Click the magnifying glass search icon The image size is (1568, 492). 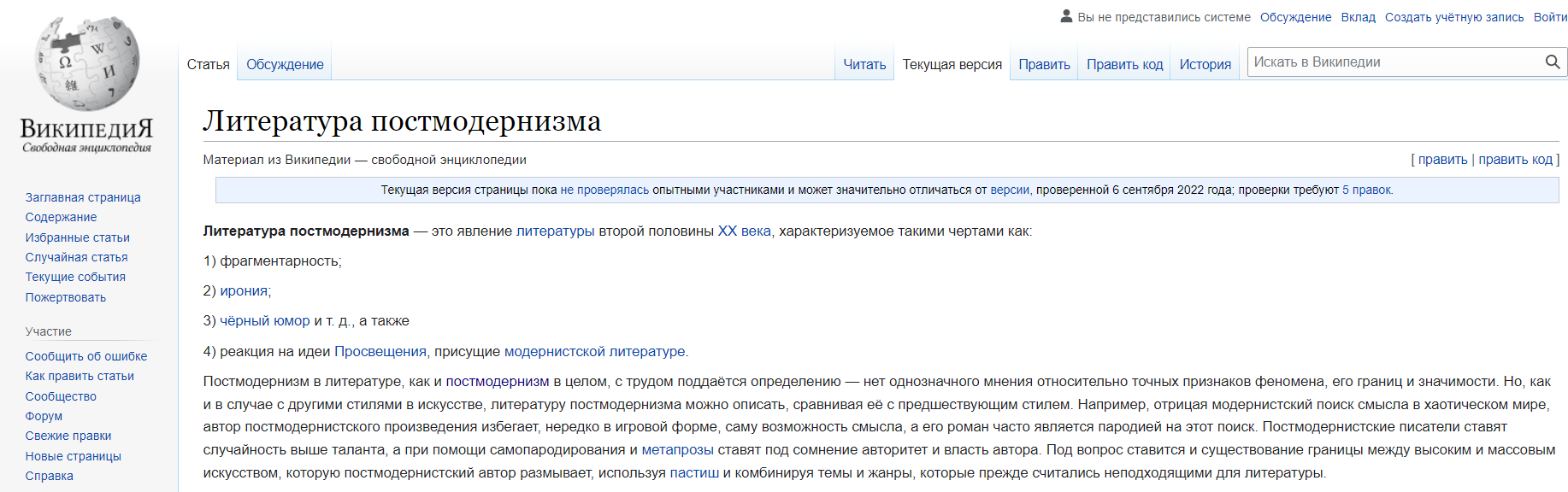pos(1553,62)
